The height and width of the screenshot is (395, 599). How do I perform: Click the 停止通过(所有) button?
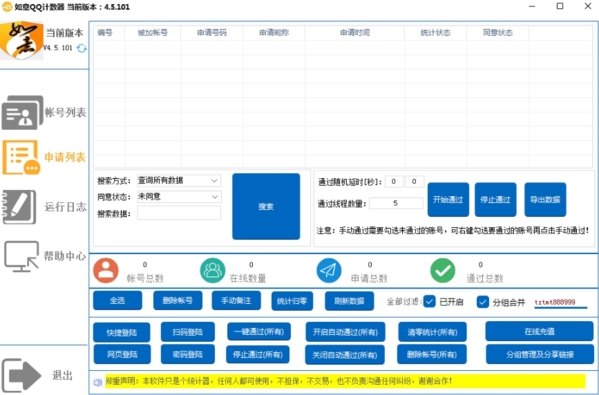pos(258,355)
